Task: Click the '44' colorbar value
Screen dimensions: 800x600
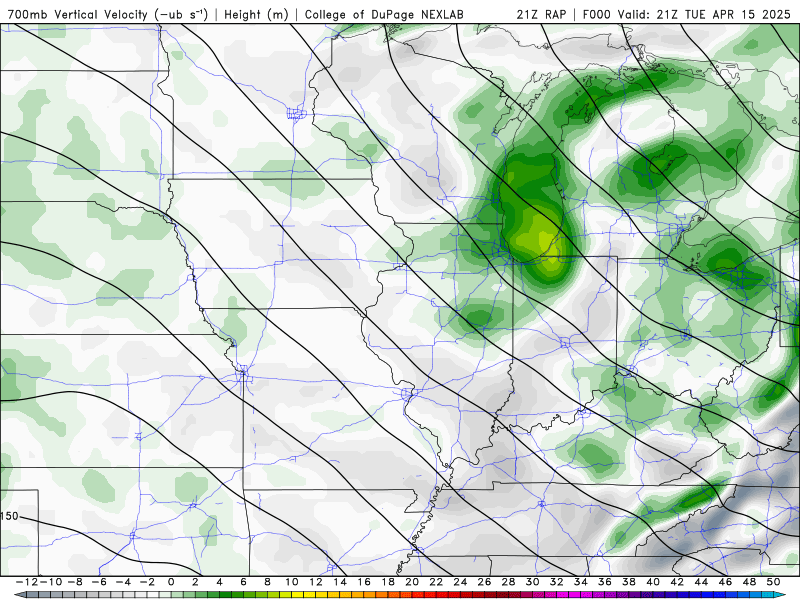Action: point(701,582)
